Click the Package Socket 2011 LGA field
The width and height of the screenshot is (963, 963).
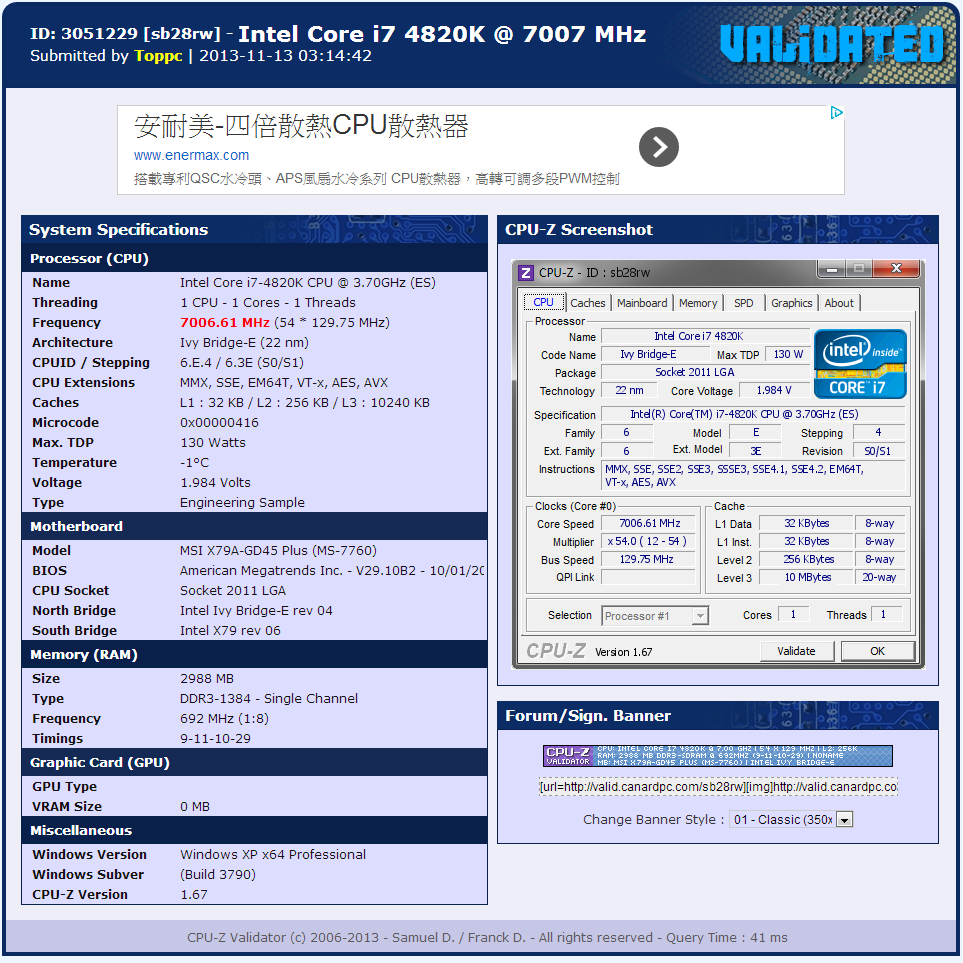[705, 373]
